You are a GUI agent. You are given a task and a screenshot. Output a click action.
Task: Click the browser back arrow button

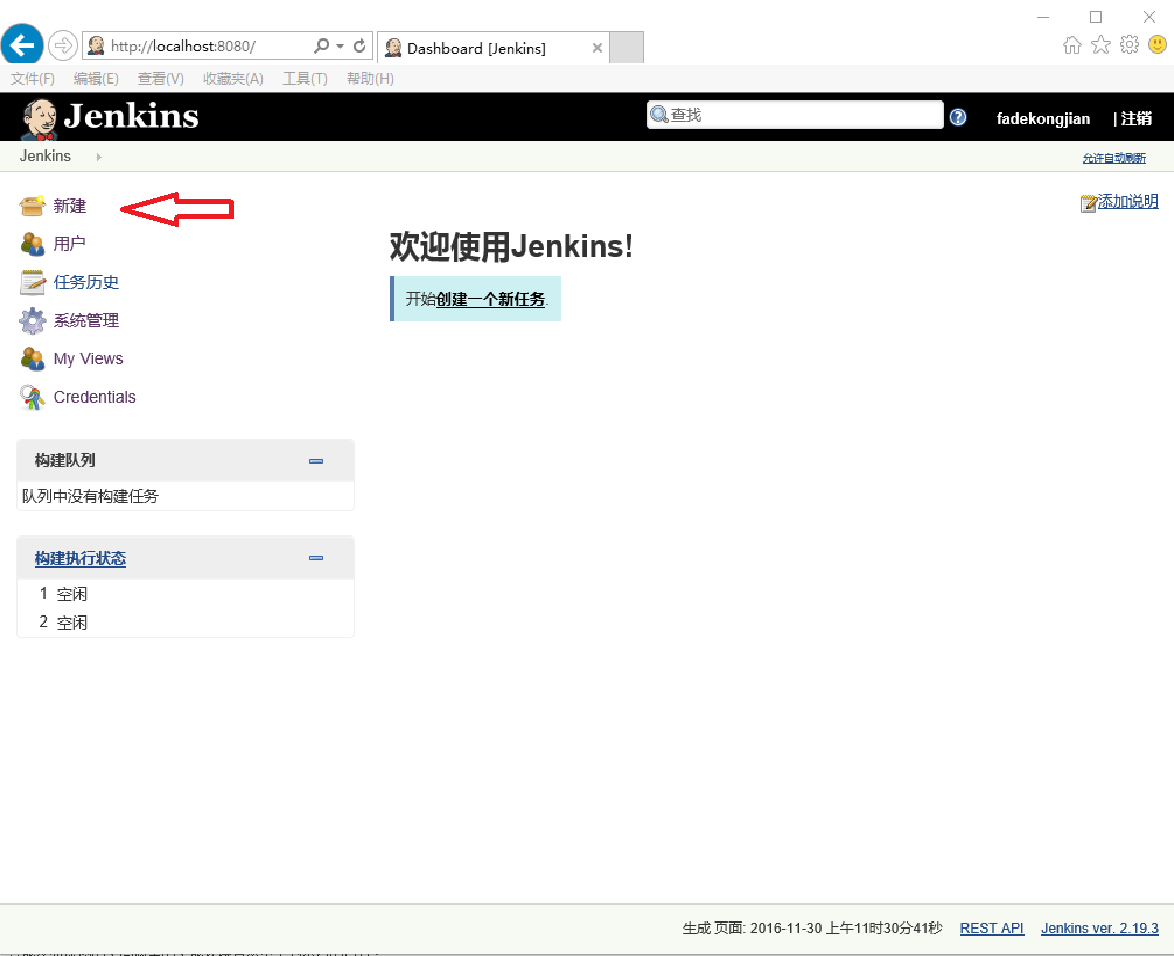pyautogui.click(x=22, y=45)
